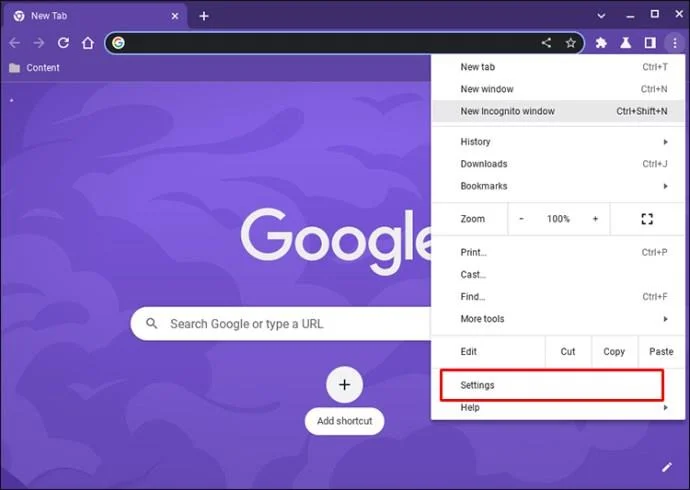Go to the Home page icon
Image resolution: width=690 pixels, height=490 pixels.
[88, 43]
